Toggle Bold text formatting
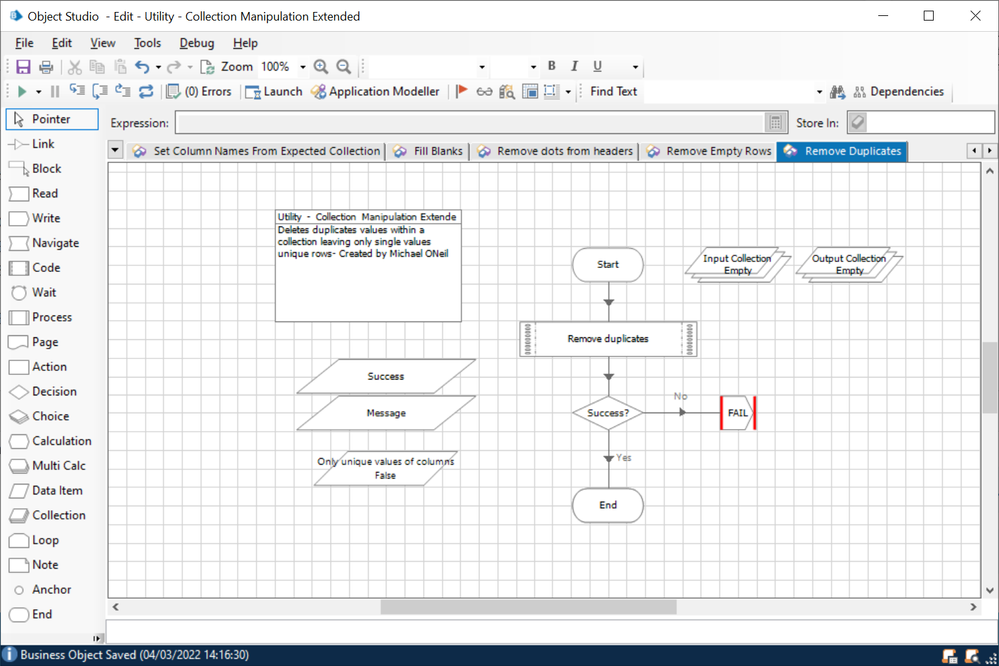This screenshot has width=999, height=666. pos(551,67)
